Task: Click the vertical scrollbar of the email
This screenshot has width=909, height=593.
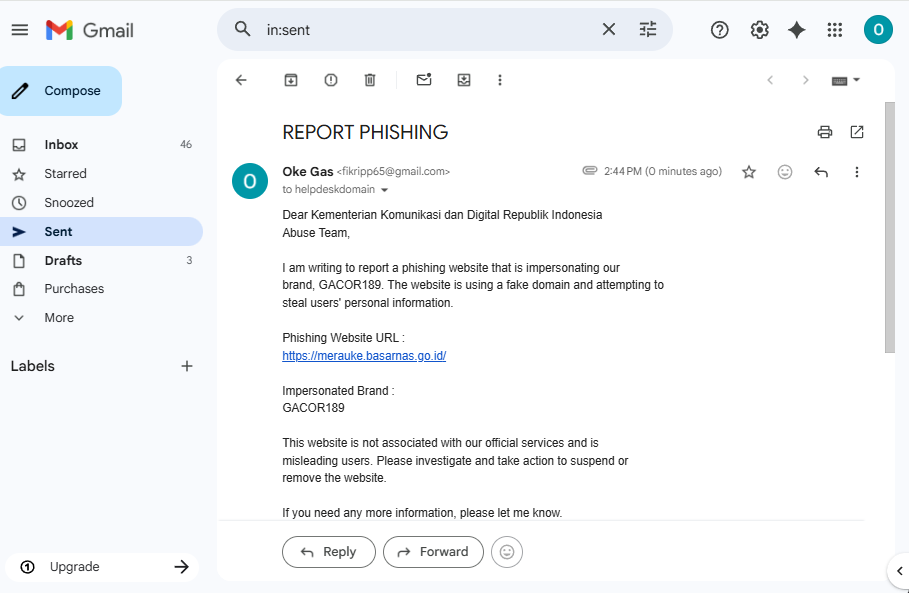Action: 889,228
